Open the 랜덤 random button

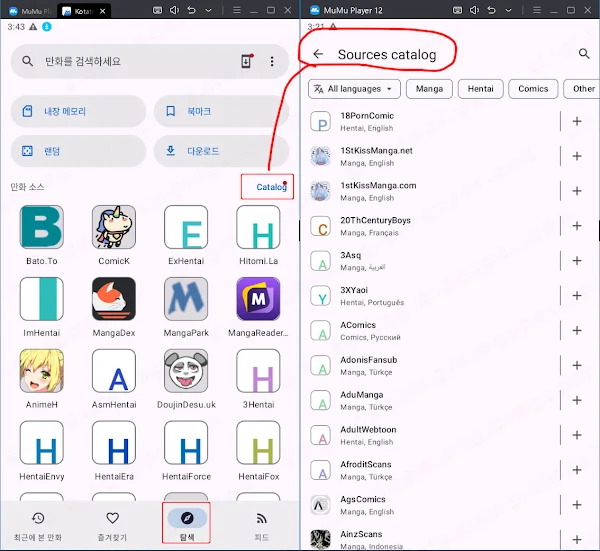click(78, 151)
